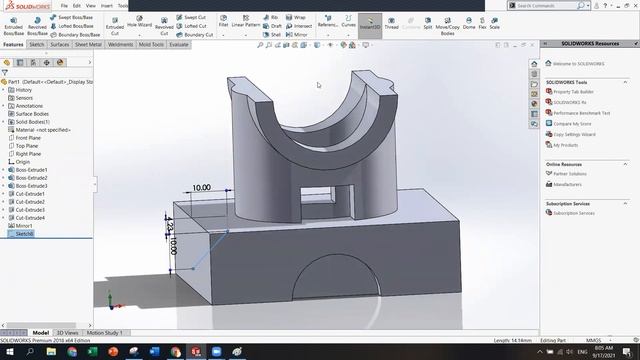Viewport: 640px width, 360px height.
Task: Select the Intersect tool
Action: click(299, 26)
